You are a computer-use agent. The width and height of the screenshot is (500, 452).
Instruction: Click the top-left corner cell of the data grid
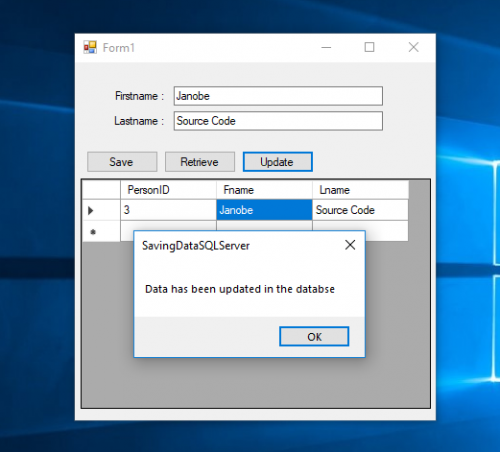pos(101,190)
